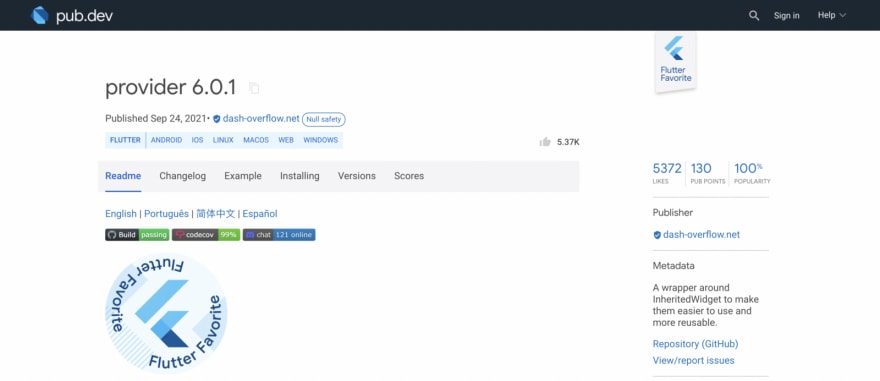Open the Repository (GitHub) link
880x381 pixels.
695,344
